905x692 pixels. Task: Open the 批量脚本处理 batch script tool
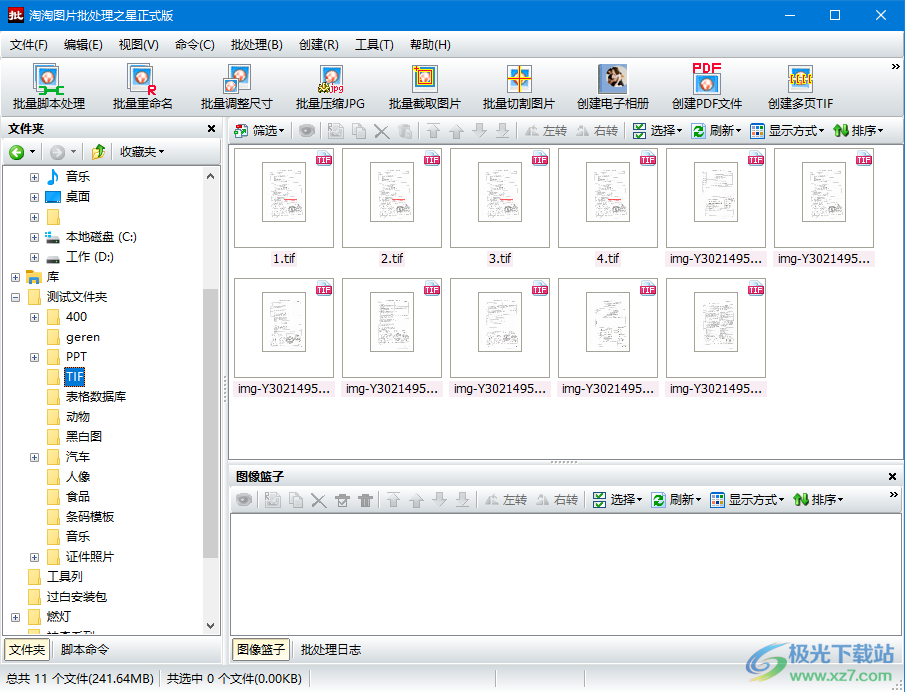(x=48, y=86)
